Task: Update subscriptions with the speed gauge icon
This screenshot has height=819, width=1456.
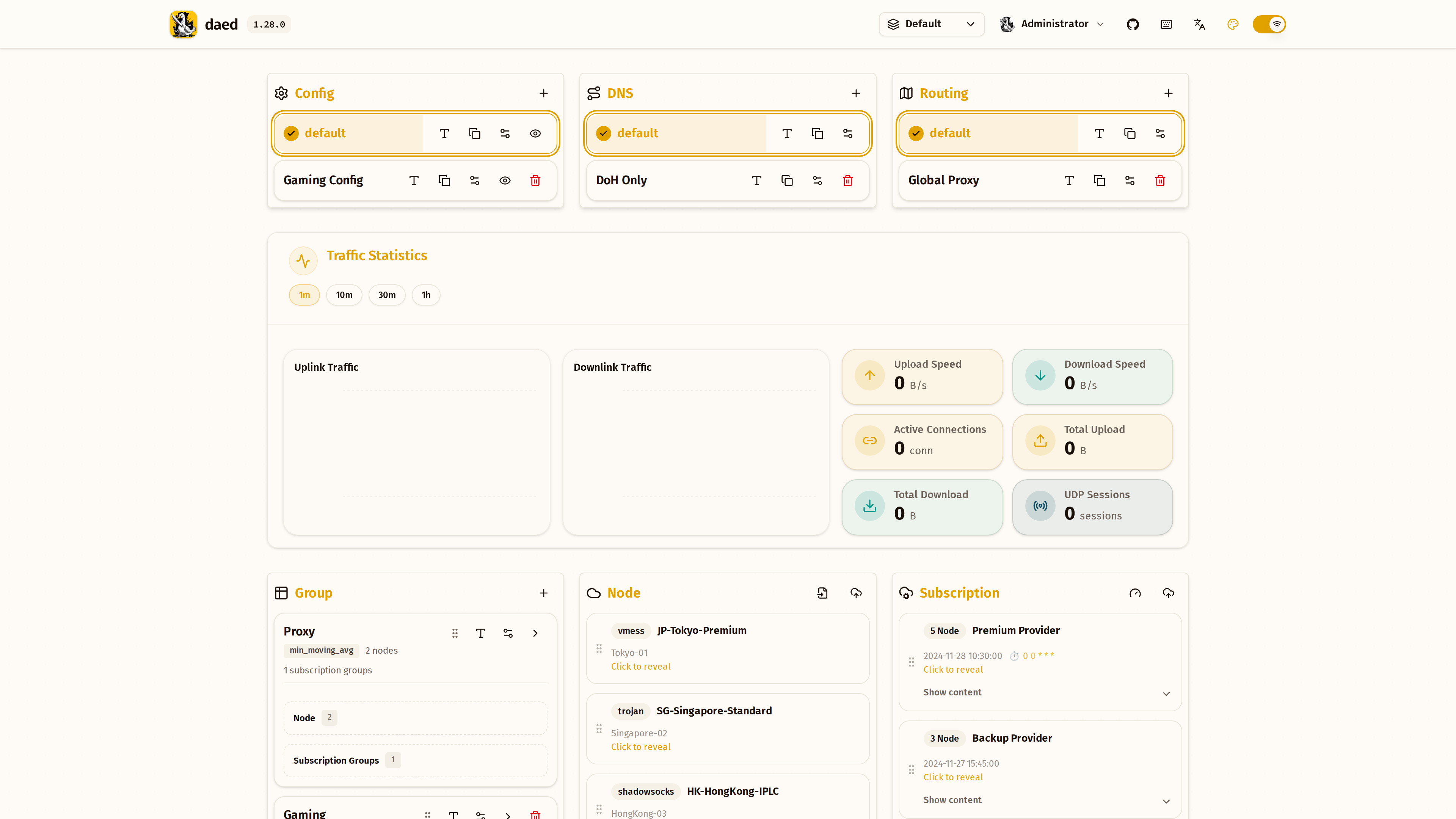Action: point(1135,593)
